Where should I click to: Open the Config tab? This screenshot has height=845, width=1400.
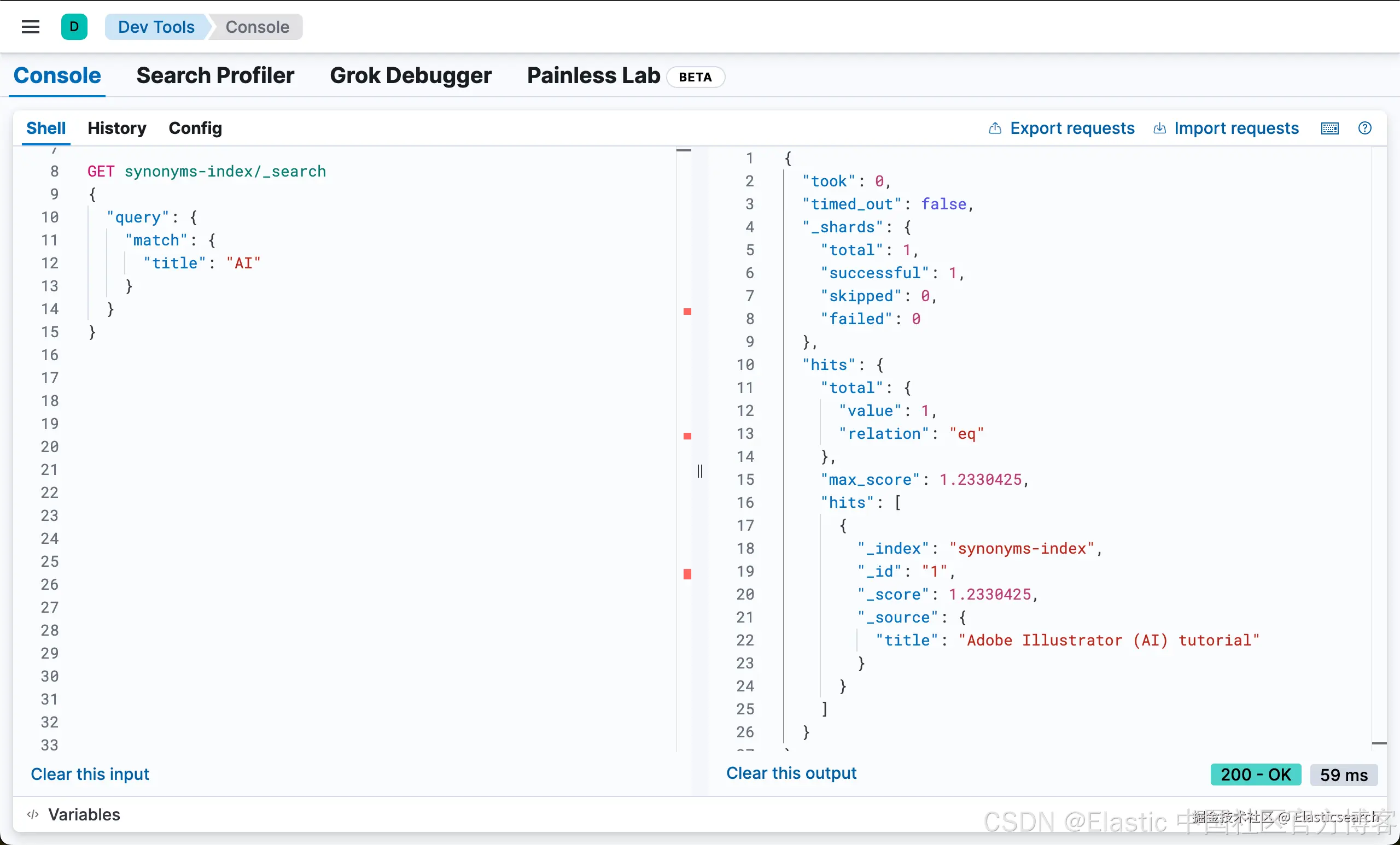click(x=195, y=128)
